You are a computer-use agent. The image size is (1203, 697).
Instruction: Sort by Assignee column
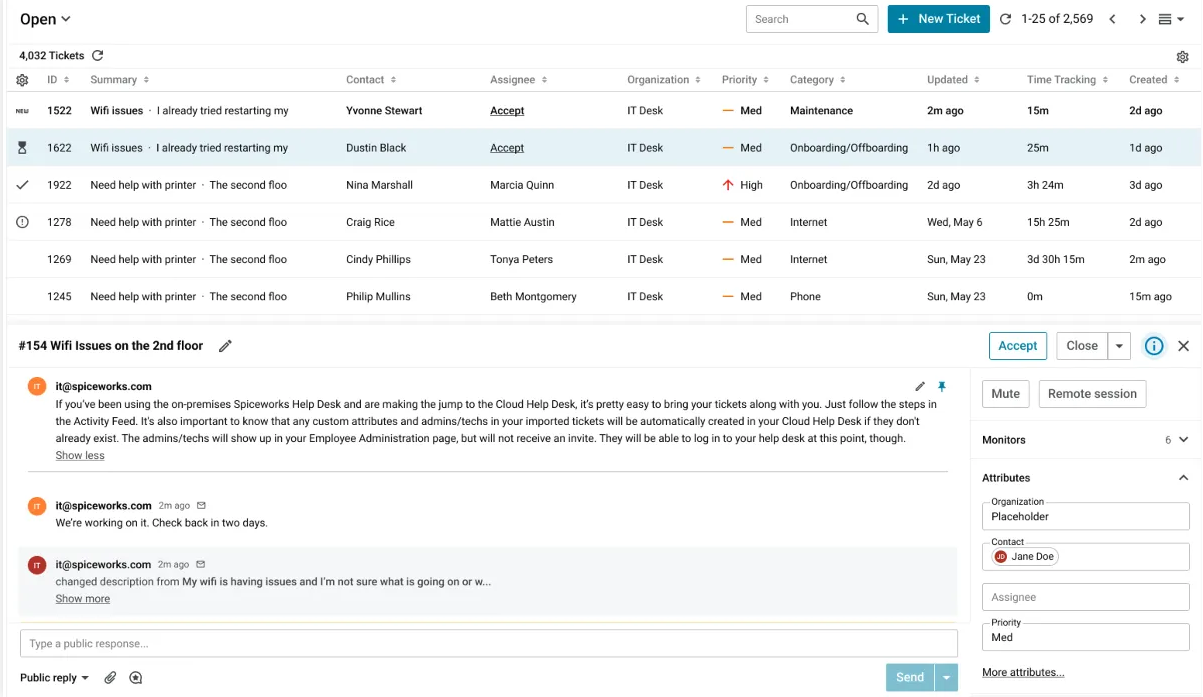pyautogui.click(x=519, y=80)
